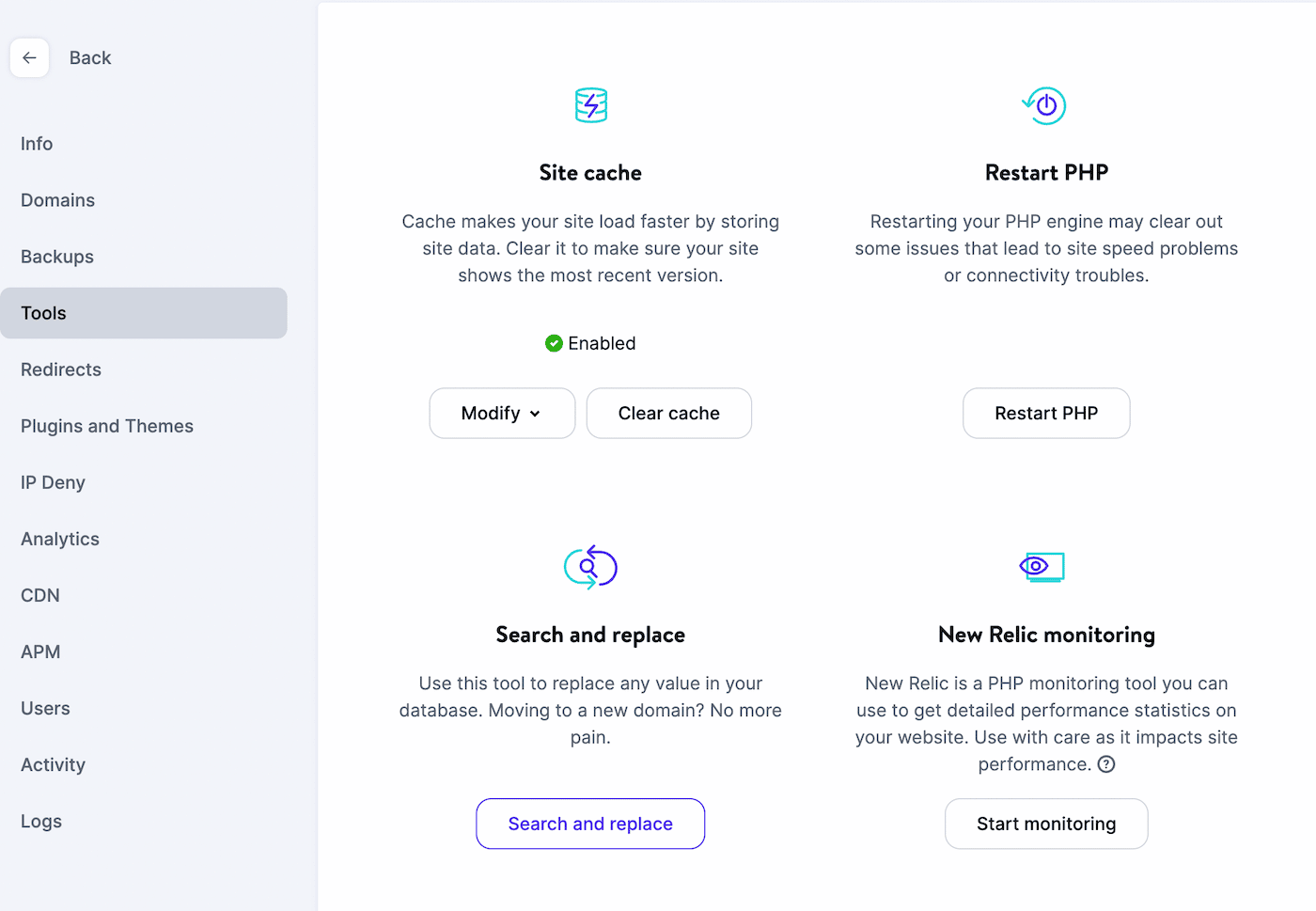Screen dimensions: 1316x911
Task: Switch to the Tools section
Action: [x=43, y=313]
